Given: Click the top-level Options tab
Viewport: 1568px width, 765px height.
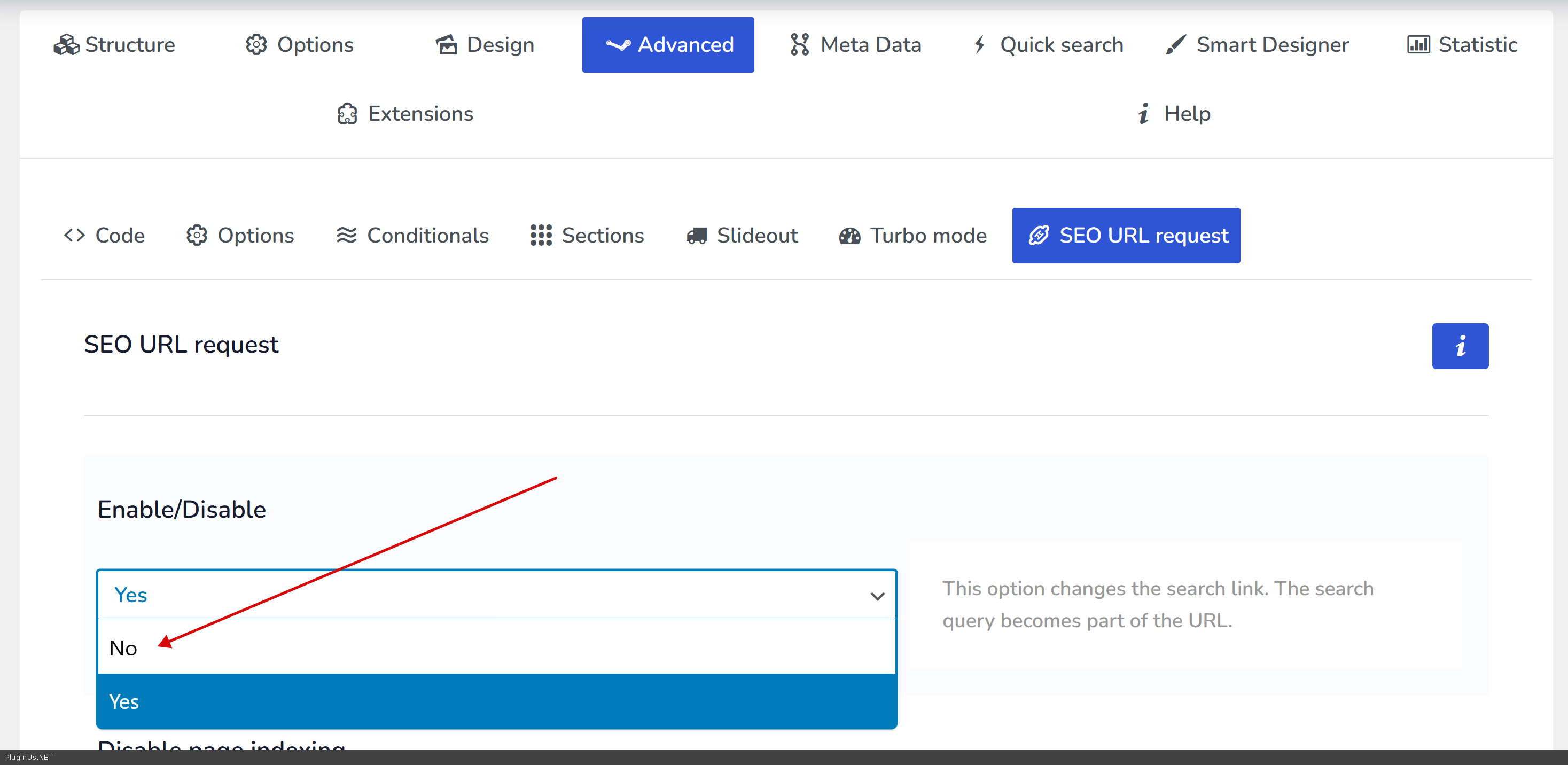Looking at the screenshot, I should [x=299, y=45].
